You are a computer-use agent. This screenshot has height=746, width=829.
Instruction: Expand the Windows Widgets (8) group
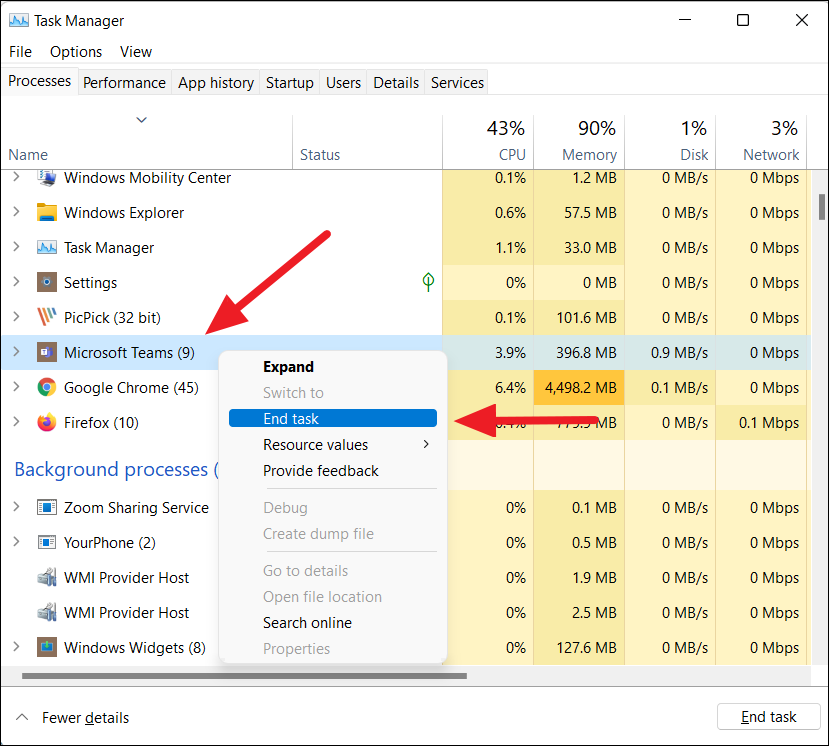16,647
